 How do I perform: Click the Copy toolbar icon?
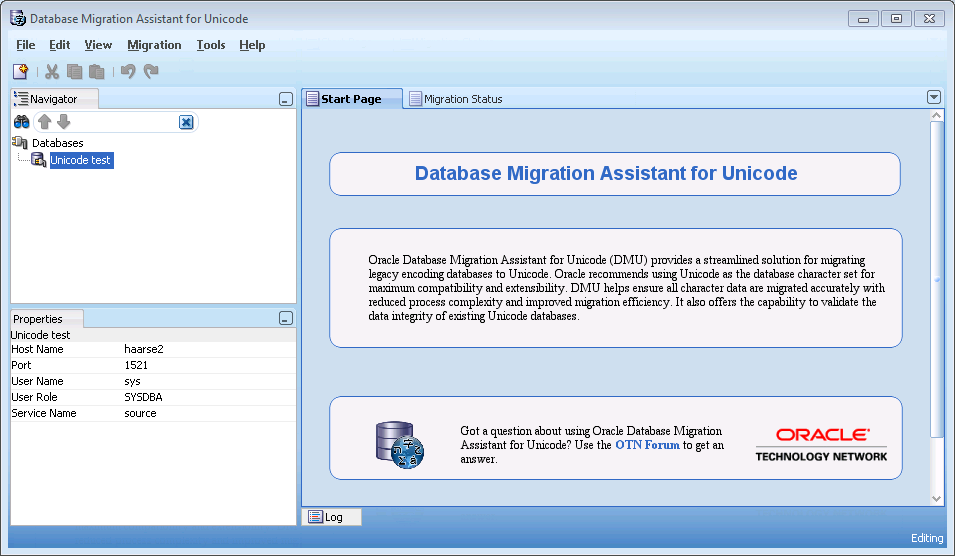pyautogui.click(x=74, y=71)
